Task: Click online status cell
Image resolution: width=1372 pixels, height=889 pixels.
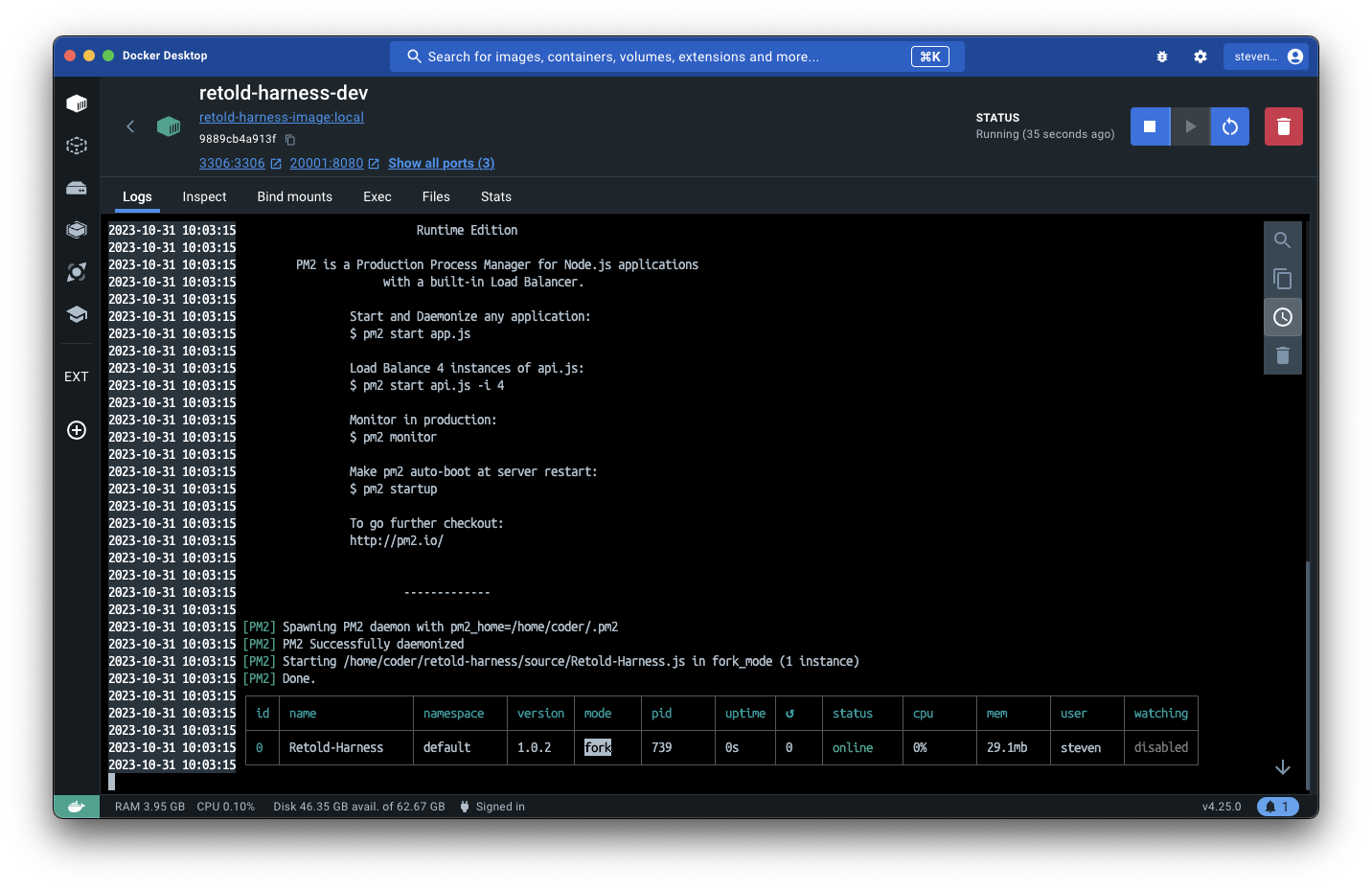Action: [853, 747]
